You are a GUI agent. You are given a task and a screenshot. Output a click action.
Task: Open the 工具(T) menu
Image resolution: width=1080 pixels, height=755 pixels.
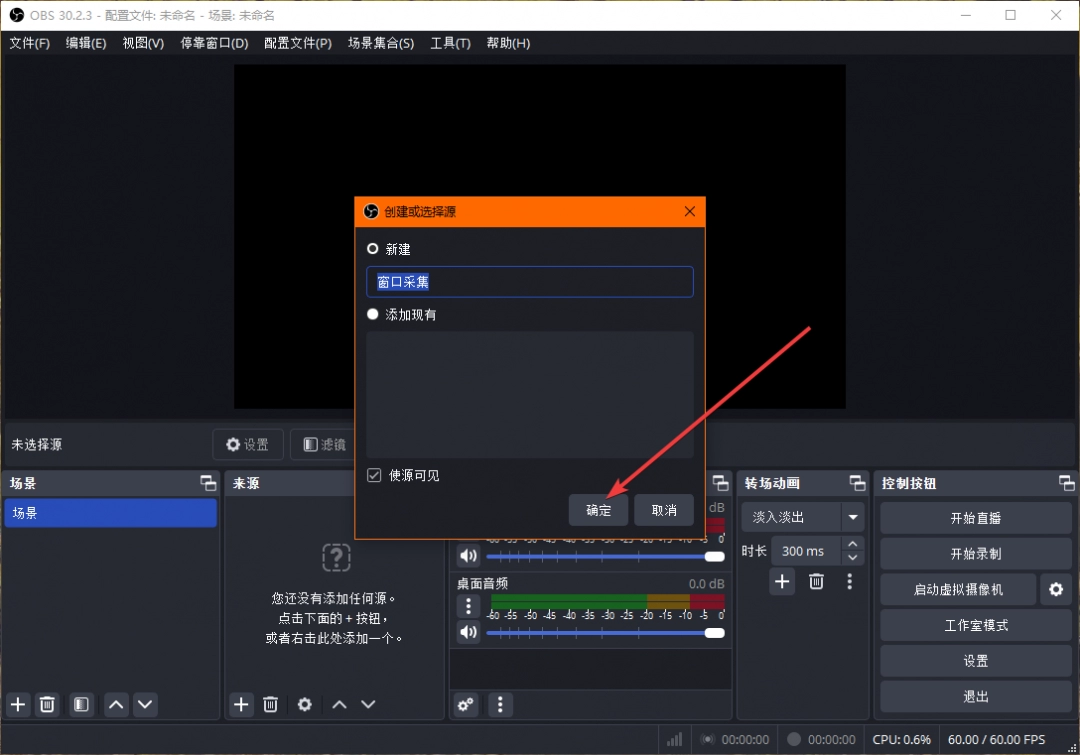450,43
